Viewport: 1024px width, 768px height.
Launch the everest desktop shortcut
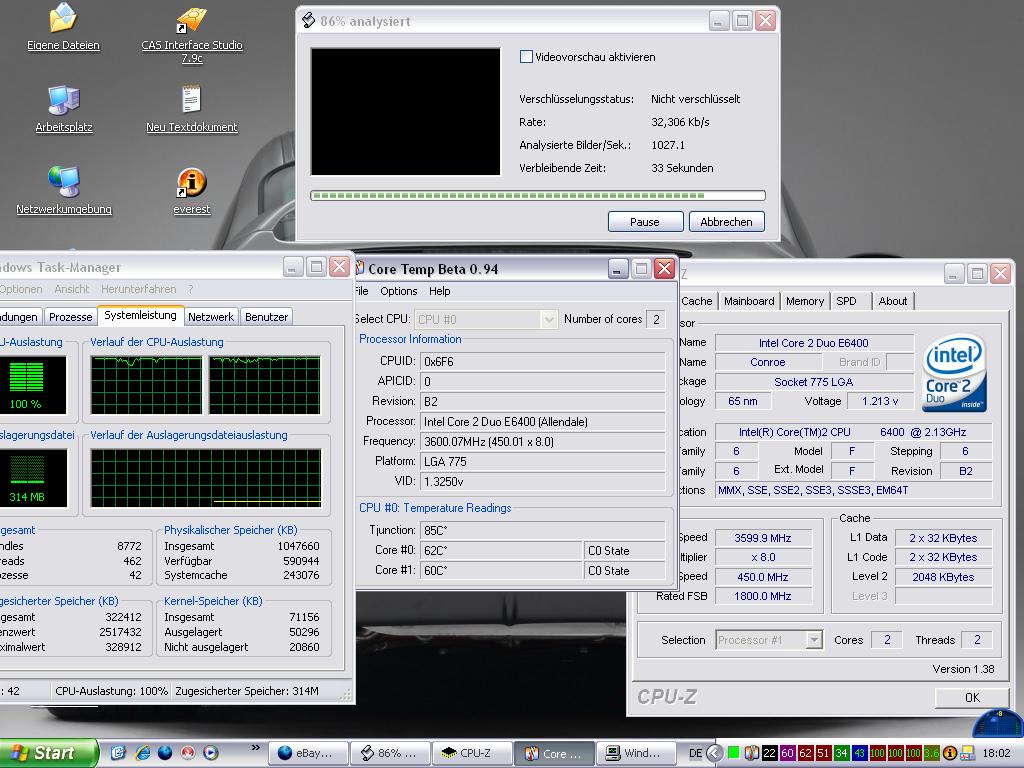pyautogui.click(x=191, y=191)
